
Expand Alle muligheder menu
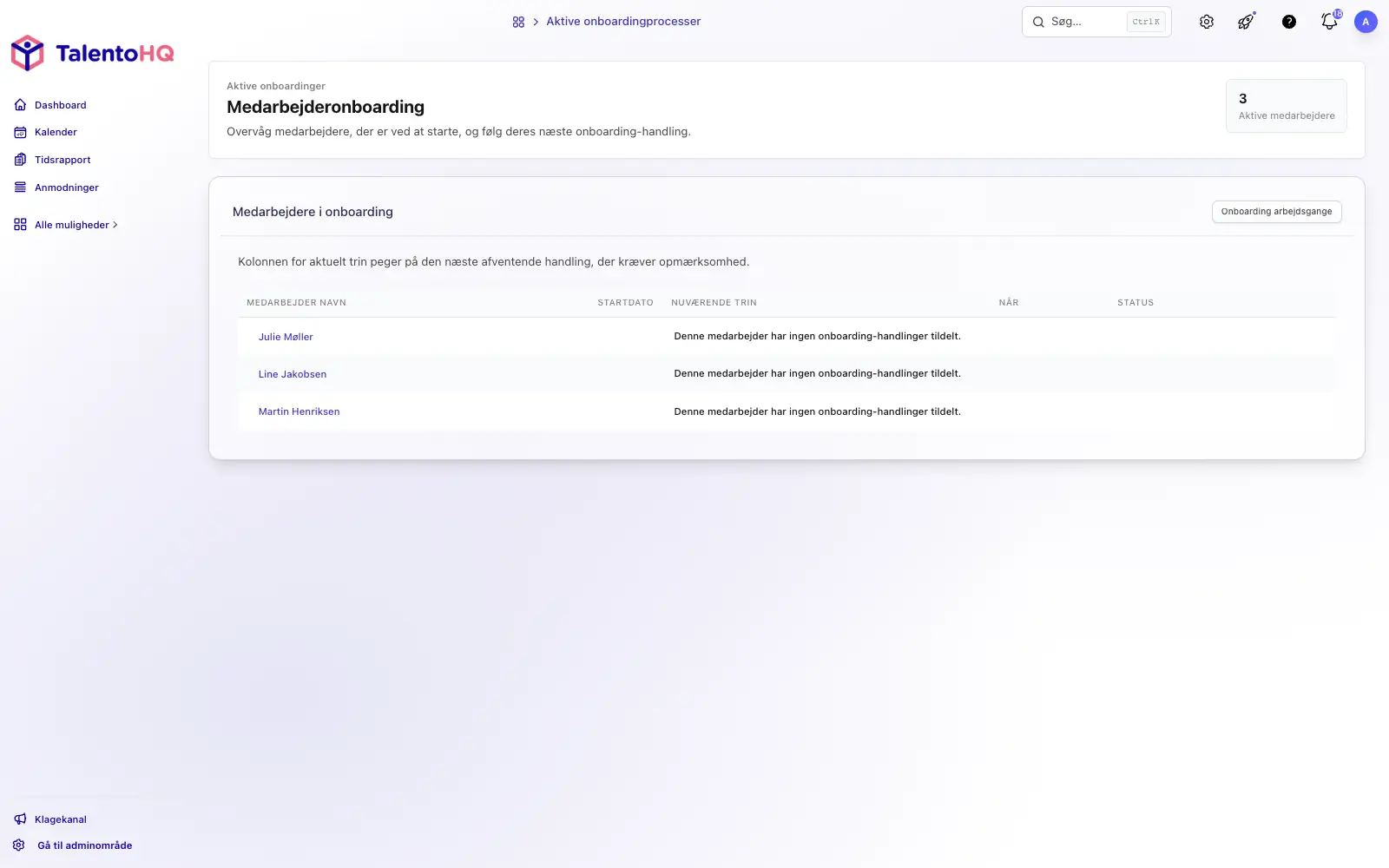[76, 225]
